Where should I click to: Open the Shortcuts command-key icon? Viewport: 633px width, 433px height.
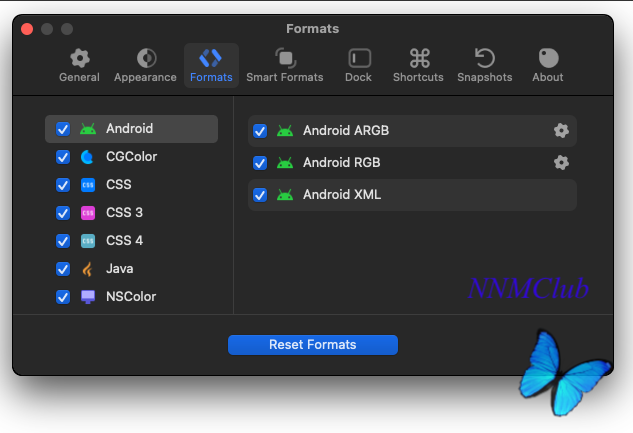click(419, 58)
